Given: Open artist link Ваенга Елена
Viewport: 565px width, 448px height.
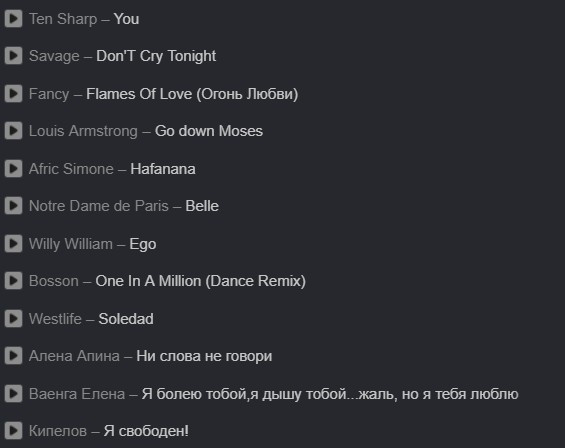Looking at the screenshot, I should [x=77, y=394].
